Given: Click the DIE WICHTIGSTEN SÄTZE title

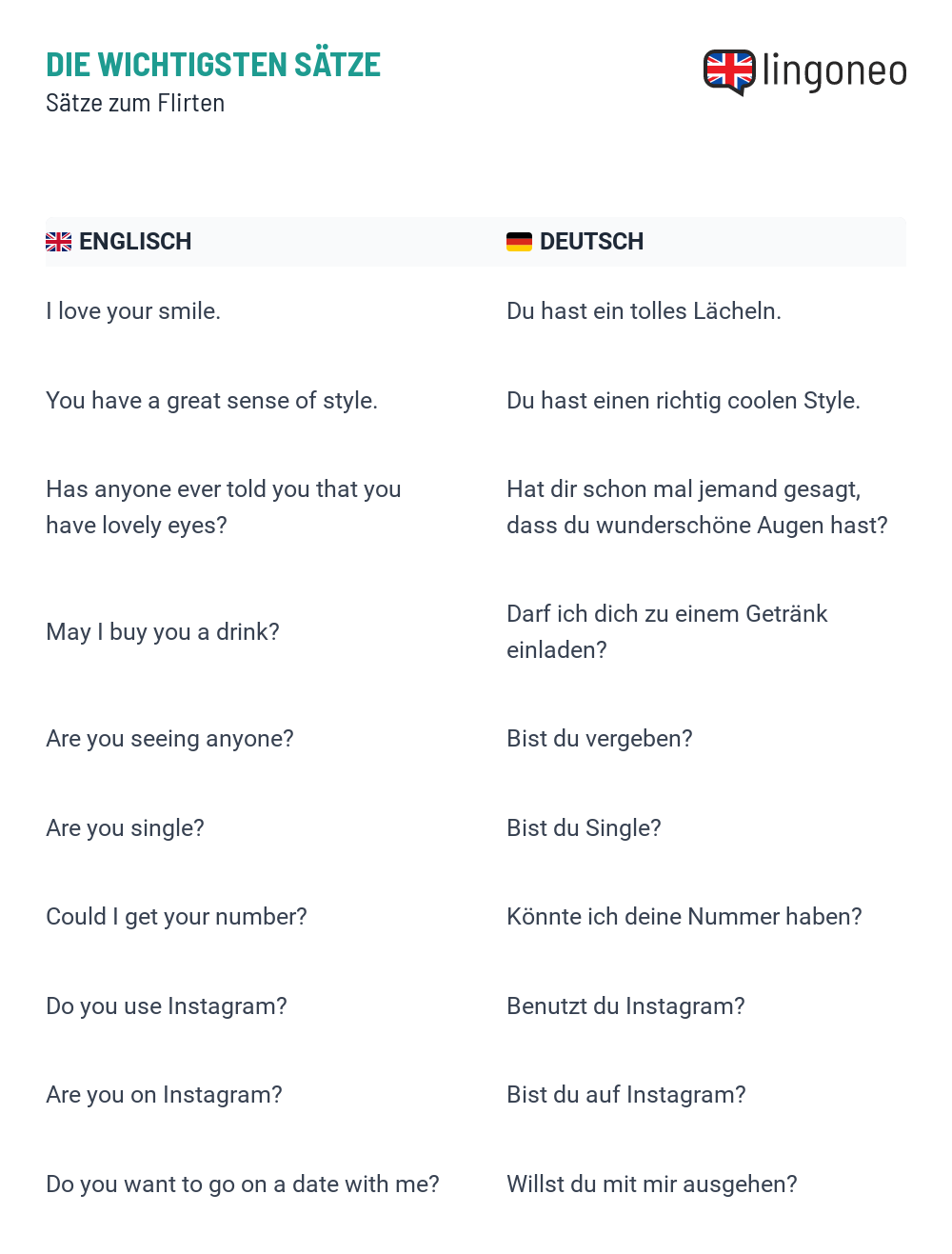Looking at the screenshot, I should pos(213,65).
